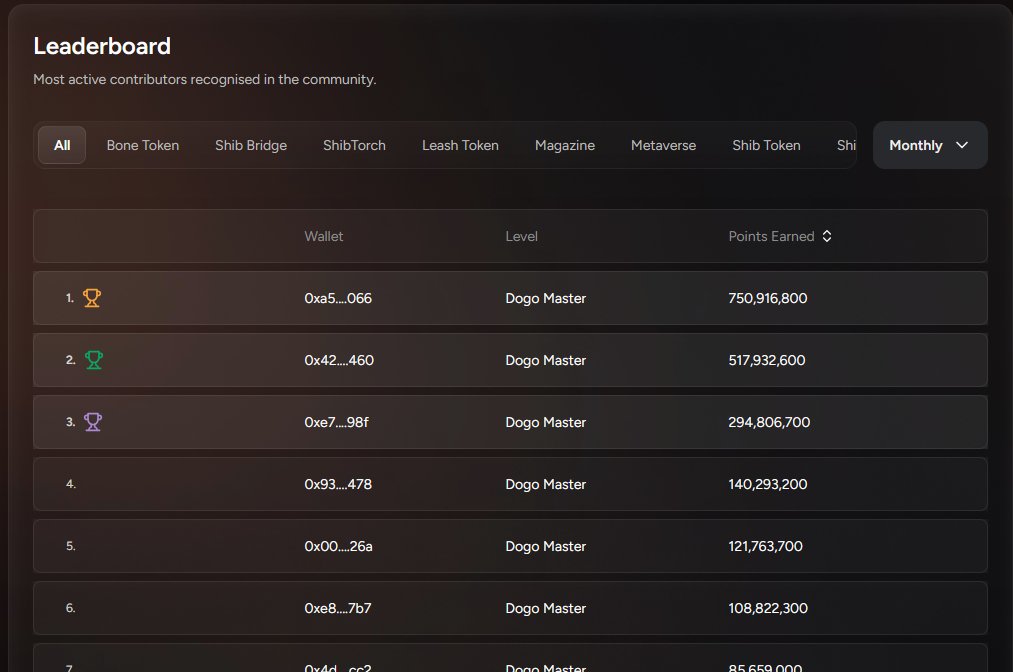This screenshot has width=1013, height=672.
Task: Open the ShibTorch tab
Action: [x=354, y=145]
